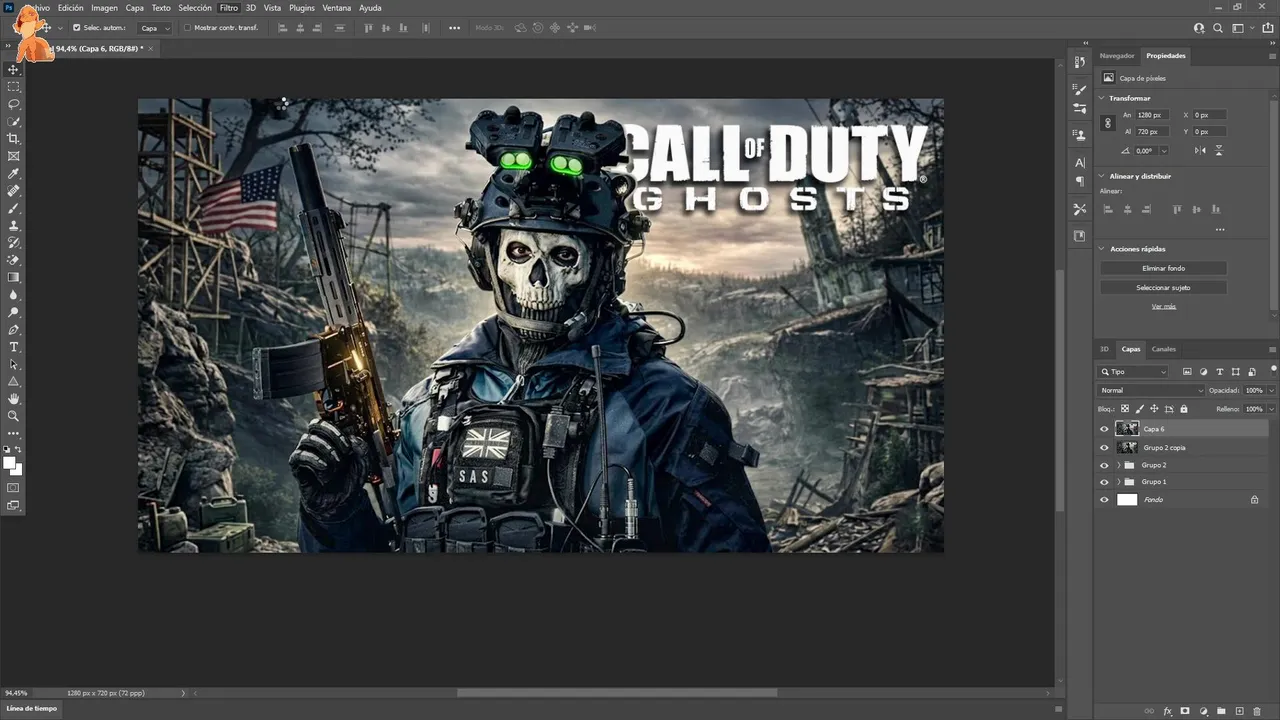Create a new adjustment layer

(x=1204, y=711)
